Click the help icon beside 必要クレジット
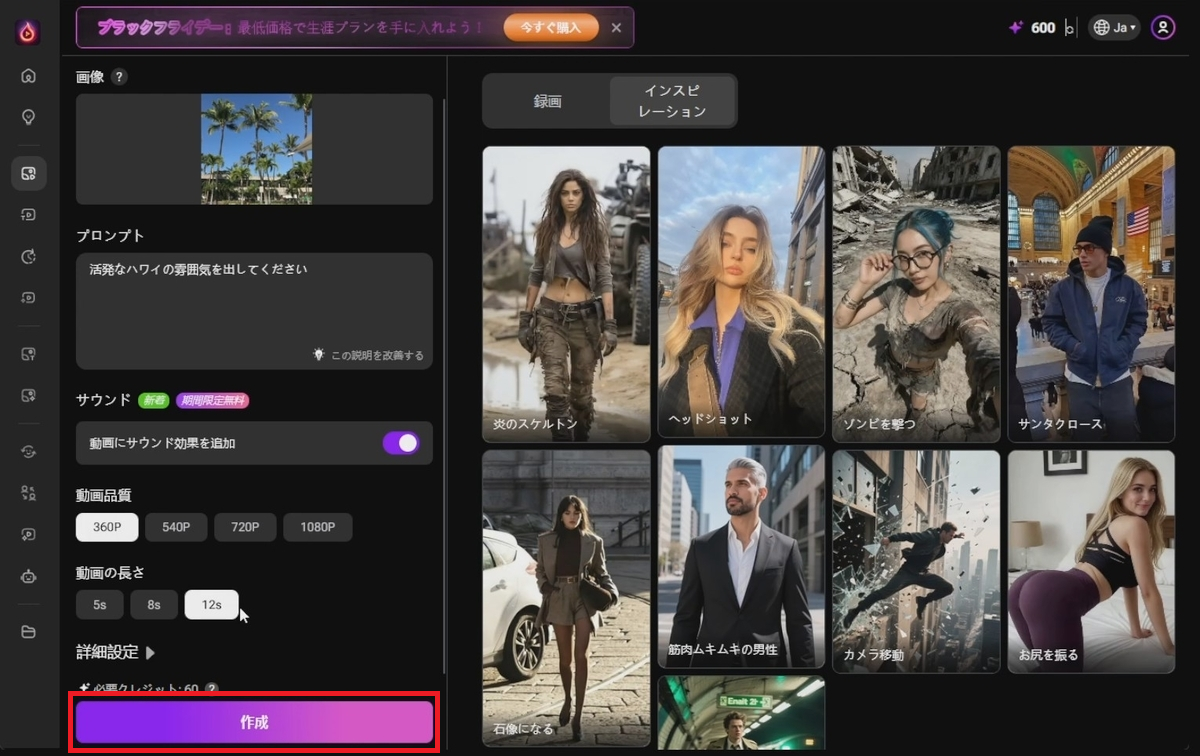 pos(211,689)
